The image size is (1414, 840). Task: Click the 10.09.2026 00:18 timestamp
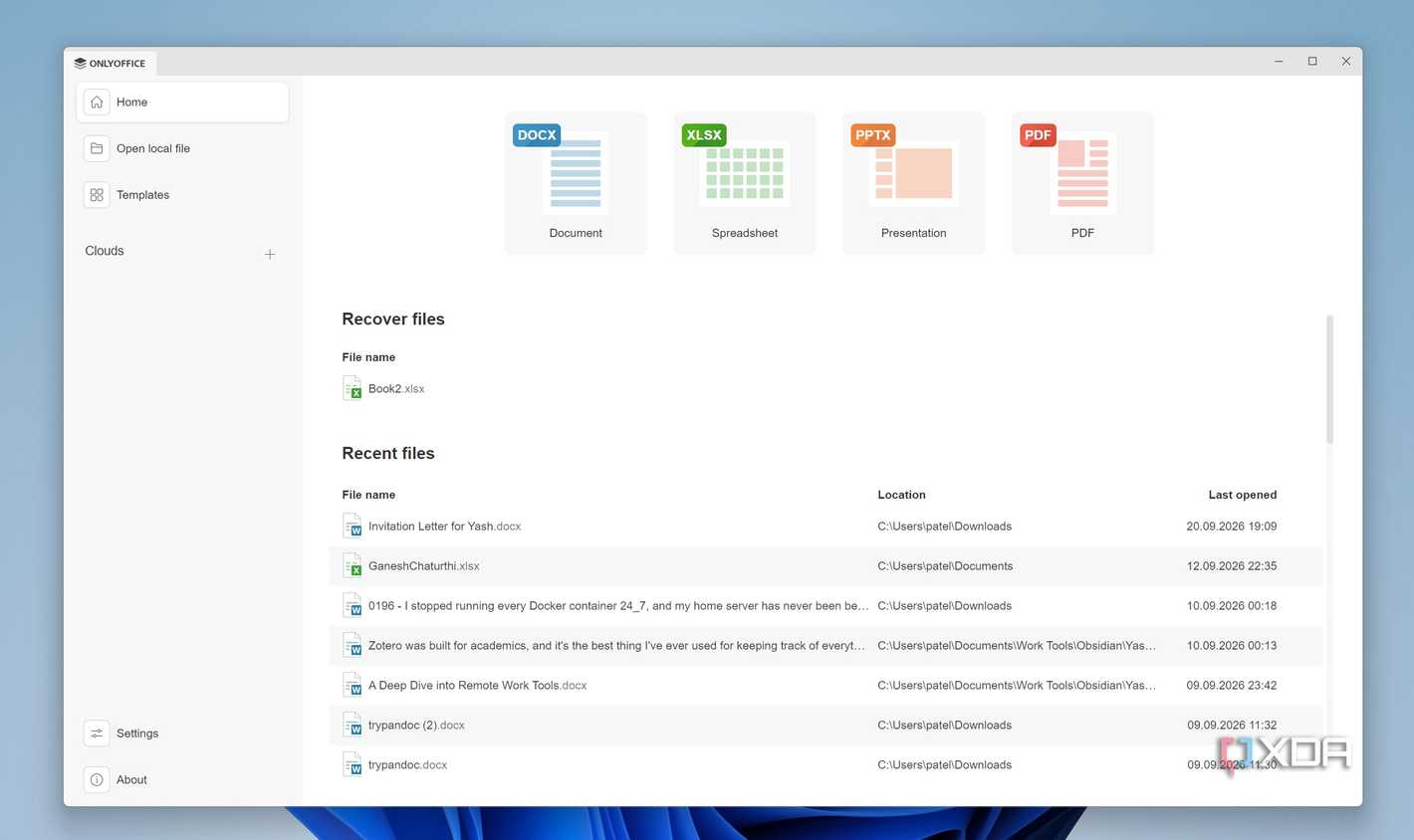[1231, 606]
